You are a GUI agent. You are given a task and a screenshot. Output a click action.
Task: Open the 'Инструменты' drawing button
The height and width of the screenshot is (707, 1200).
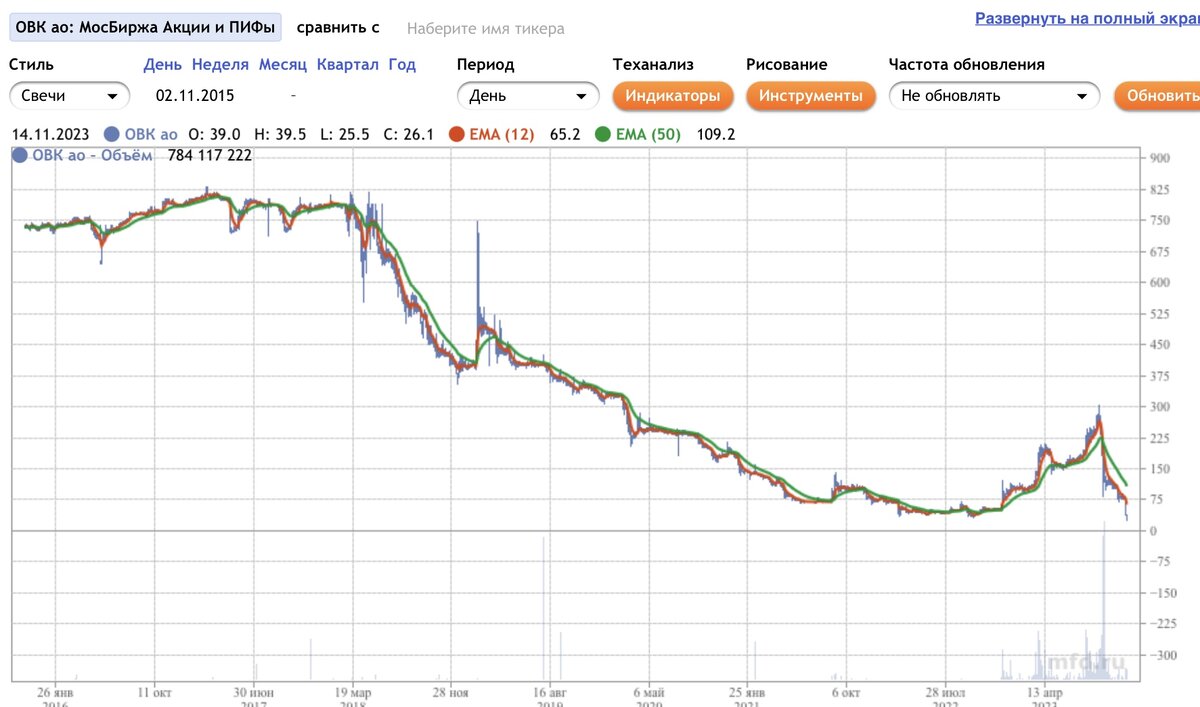[810, 96]
